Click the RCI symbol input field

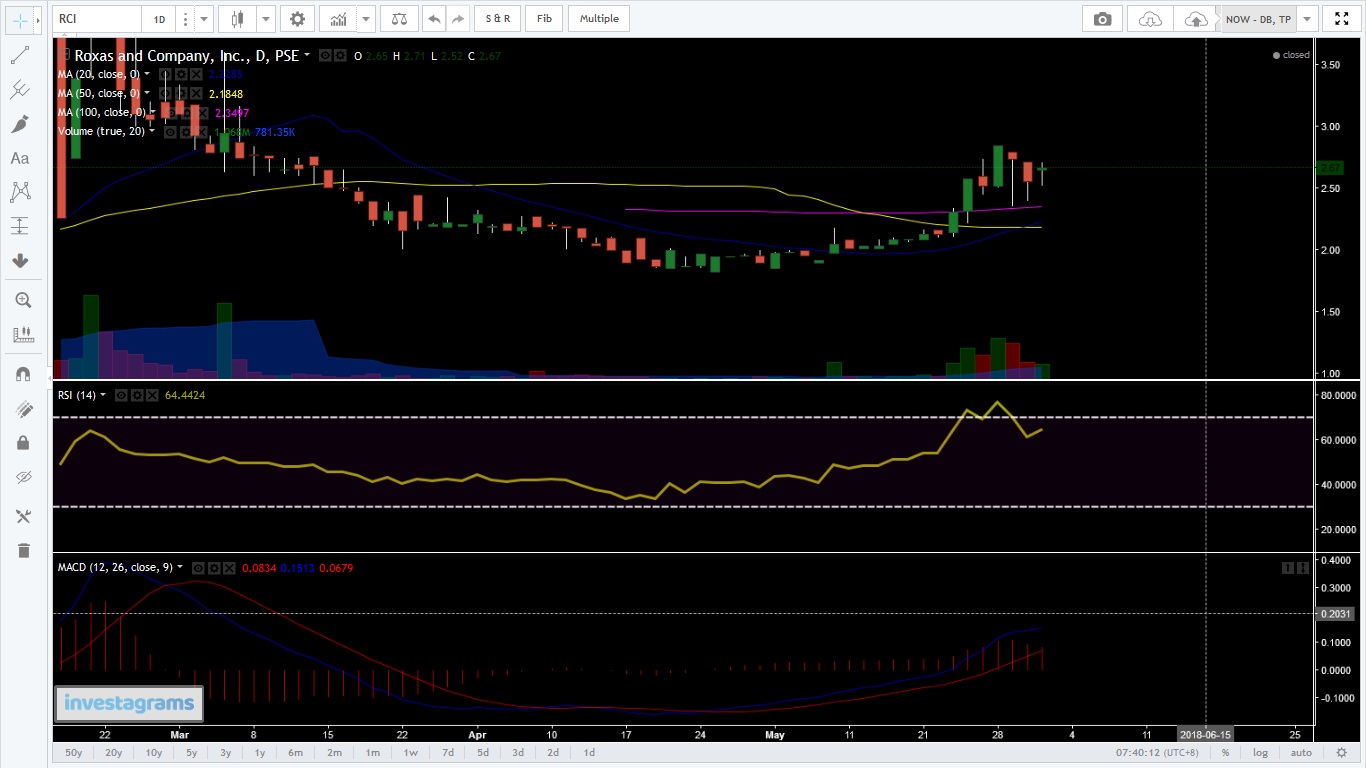pos(97,18)
